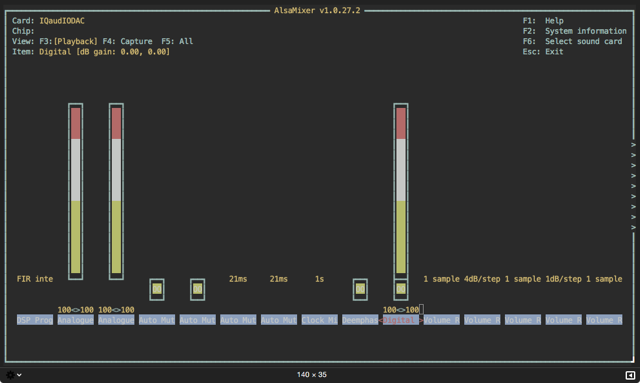Click the AlsaMixer v1.0.27.2 title
The height and width of the screenshot is (383, 640).
317,11
